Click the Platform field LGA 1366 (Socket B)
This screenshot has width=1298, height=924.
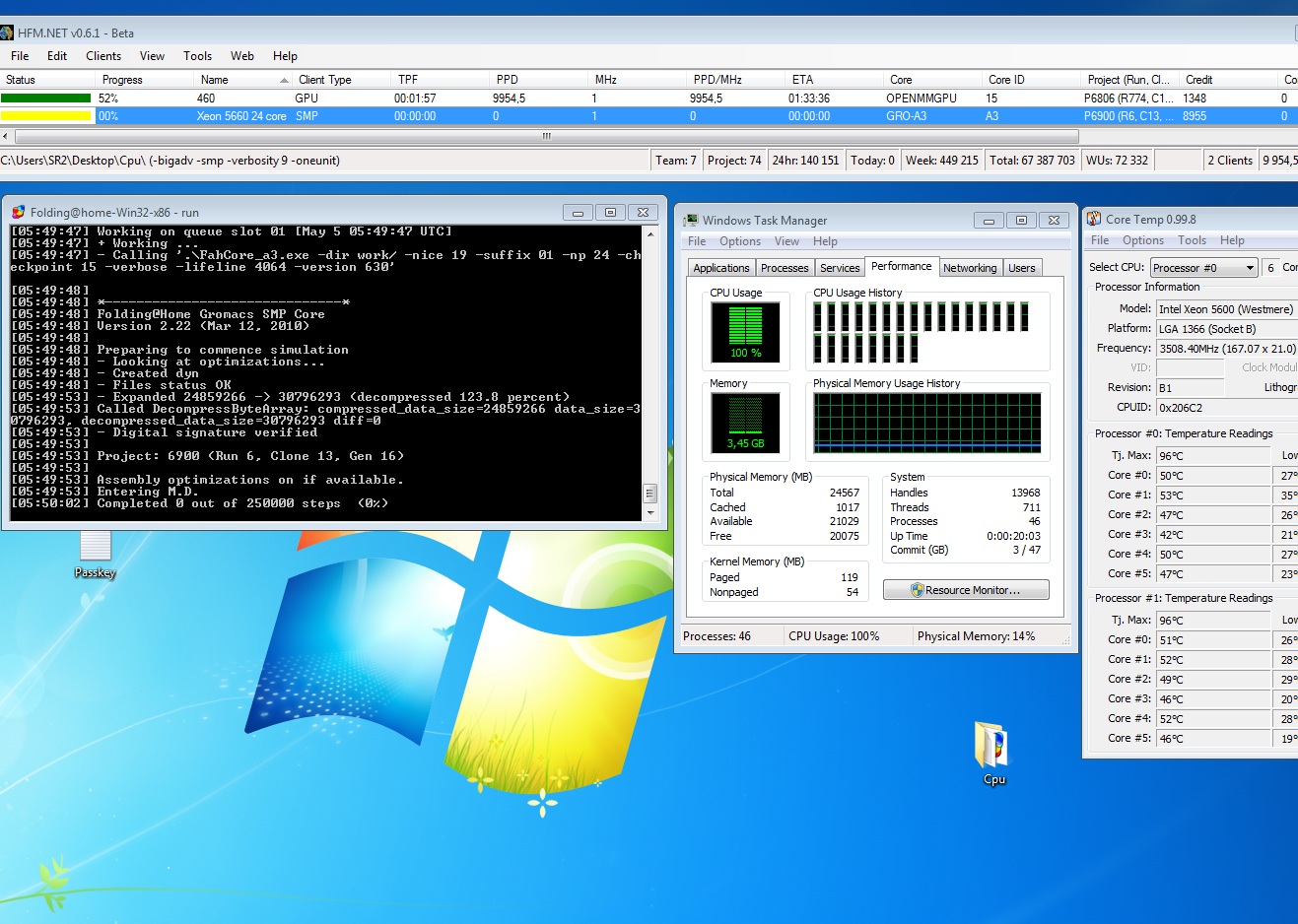pos(1227,329)
